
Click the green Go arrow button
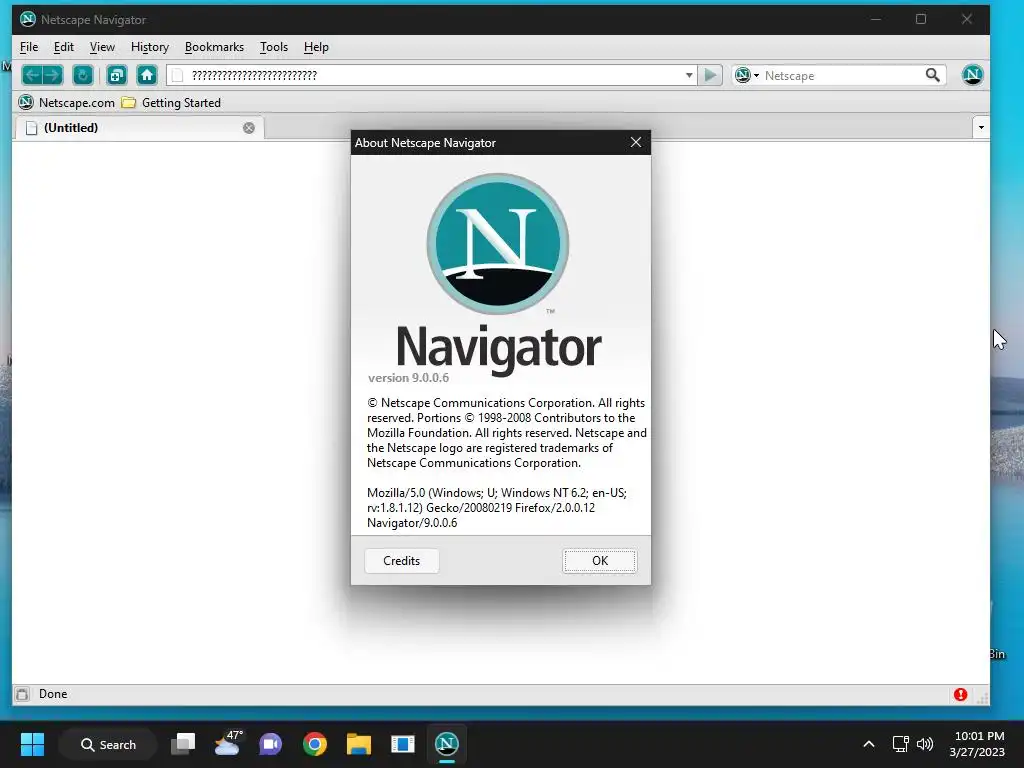point(710,75)
